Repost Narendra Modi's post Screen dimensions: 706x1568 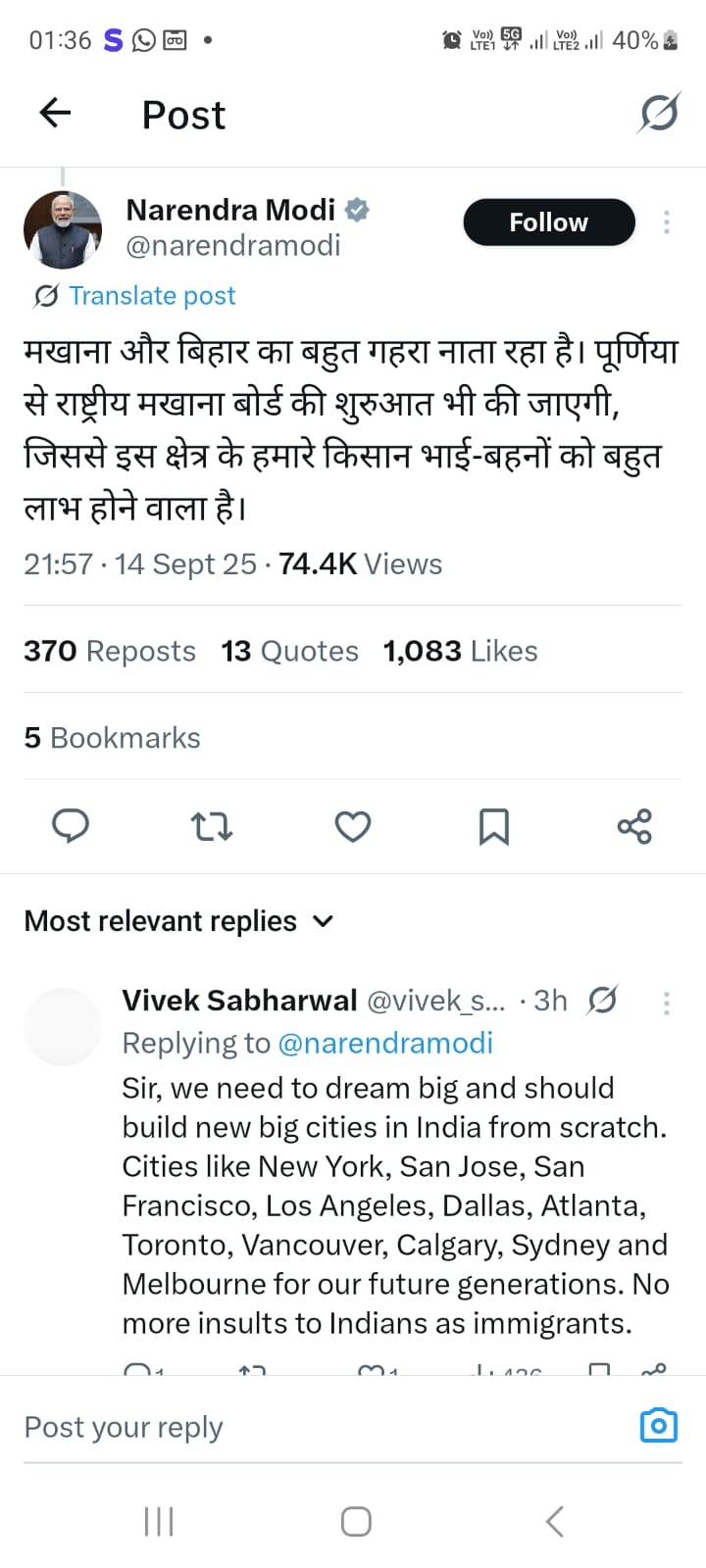[x=211, y=826]
